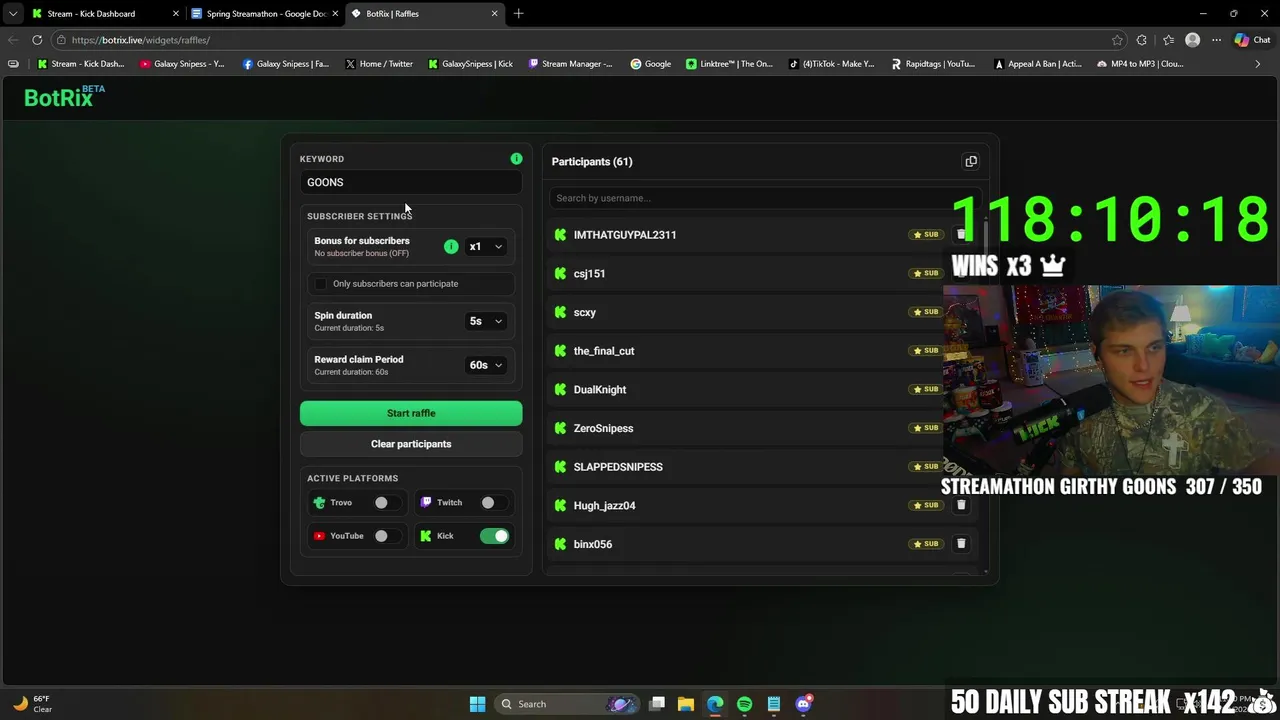Click the Clear participants button

click(x=411, y=444)
